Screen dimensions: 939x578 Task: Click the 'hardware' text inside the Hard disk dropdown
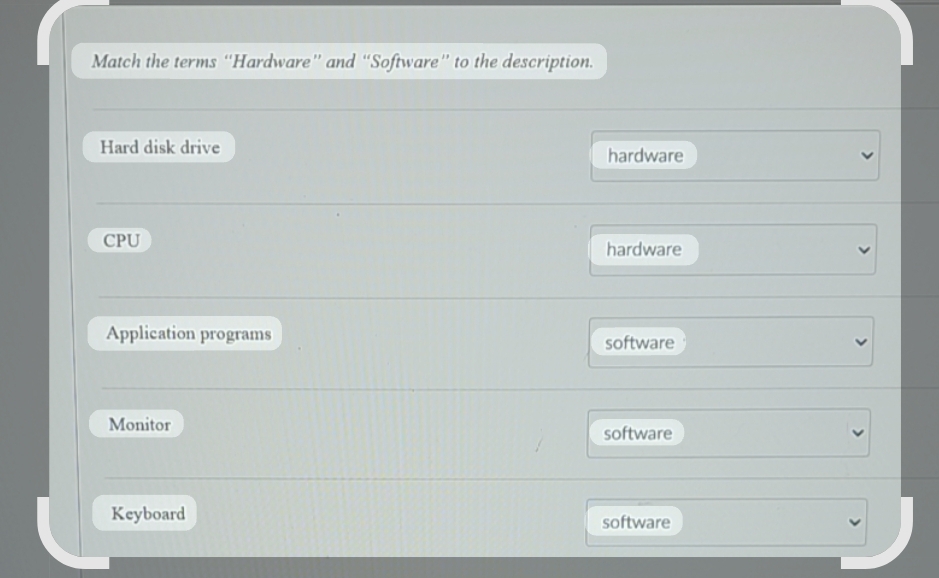click(644, 156)
